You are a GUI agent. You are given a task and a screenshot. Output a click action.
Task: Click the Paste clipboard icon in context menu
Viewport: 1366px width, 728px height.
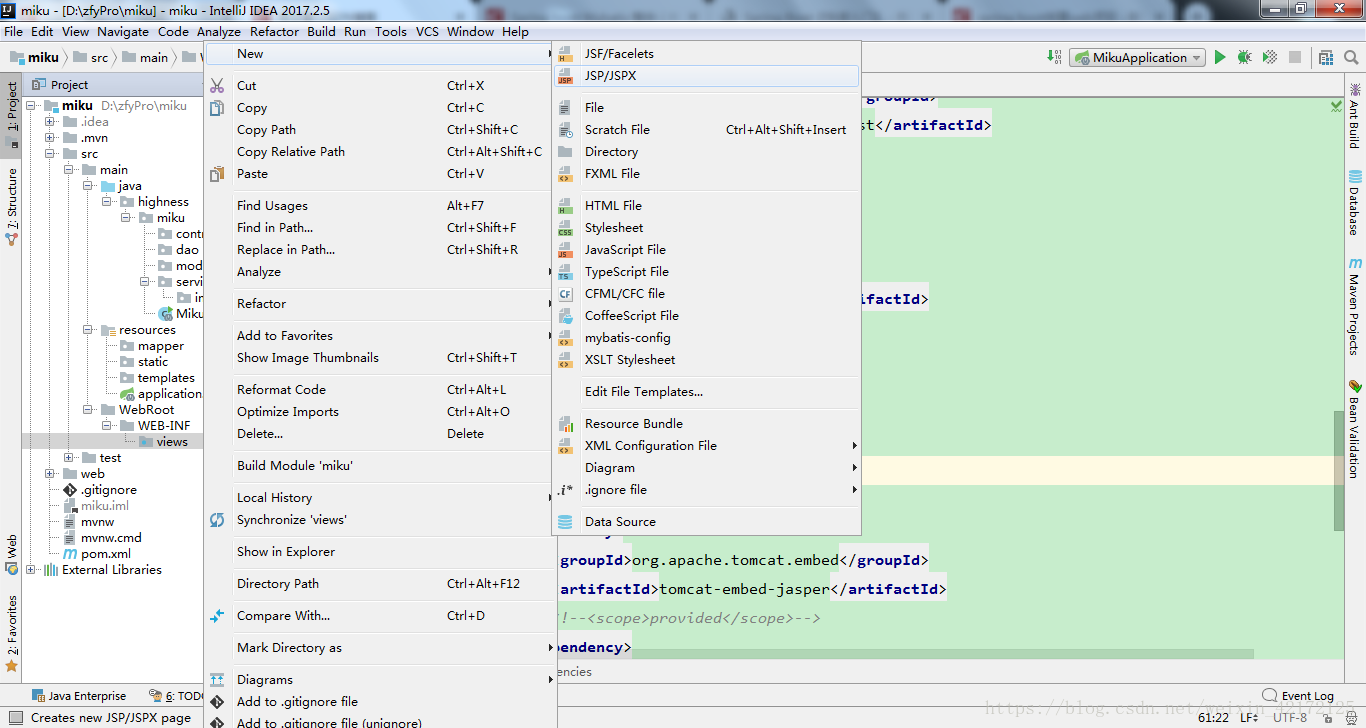217,174
